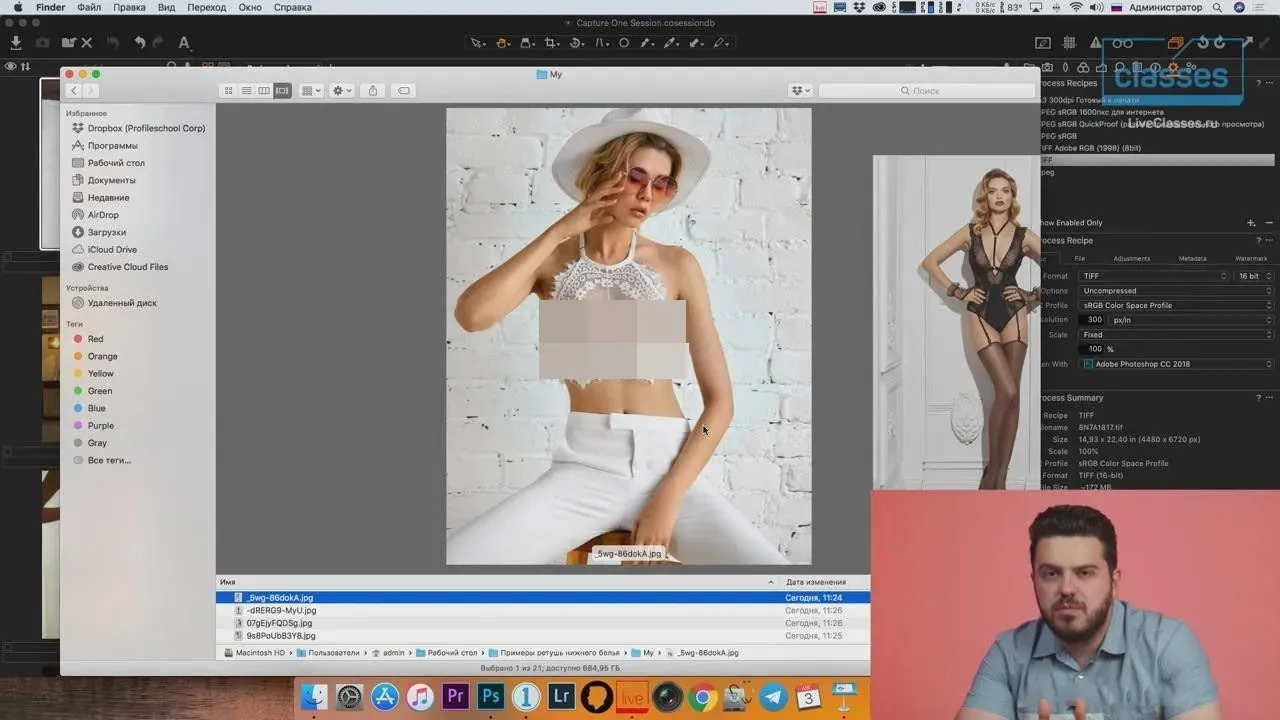The width and height of the screenshot is (1280, 720).
Task: Switch to the Metadata recipe tab
Action: [1192, 259]
